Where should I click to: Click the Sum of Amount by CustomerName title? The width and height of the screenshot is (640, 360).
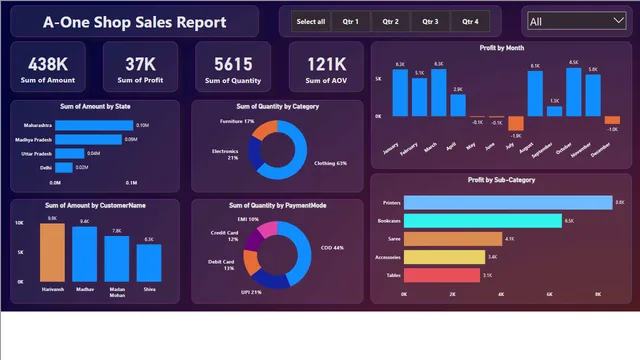95,205
